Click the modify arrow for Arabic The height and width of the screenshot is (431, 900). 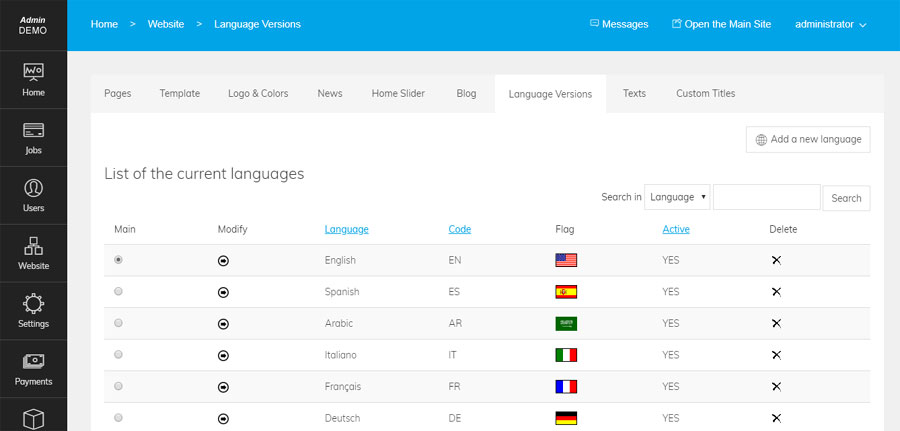click(x=223, y=324)
